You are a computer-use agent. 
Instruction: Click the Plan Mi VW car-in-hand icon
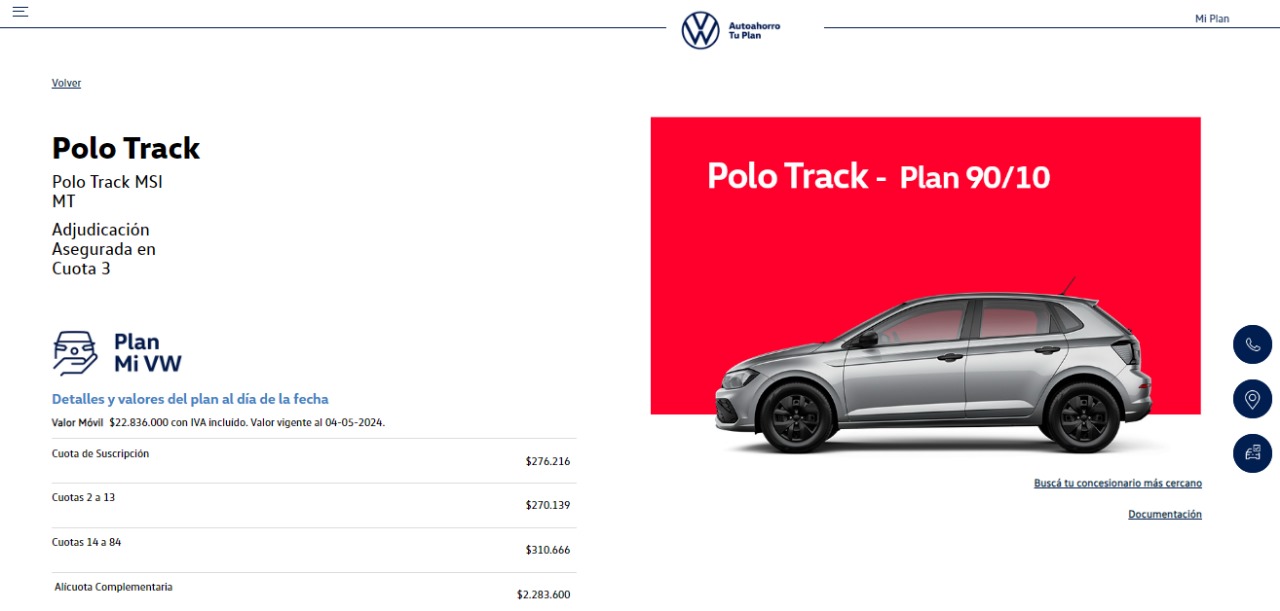coord(76,352)
